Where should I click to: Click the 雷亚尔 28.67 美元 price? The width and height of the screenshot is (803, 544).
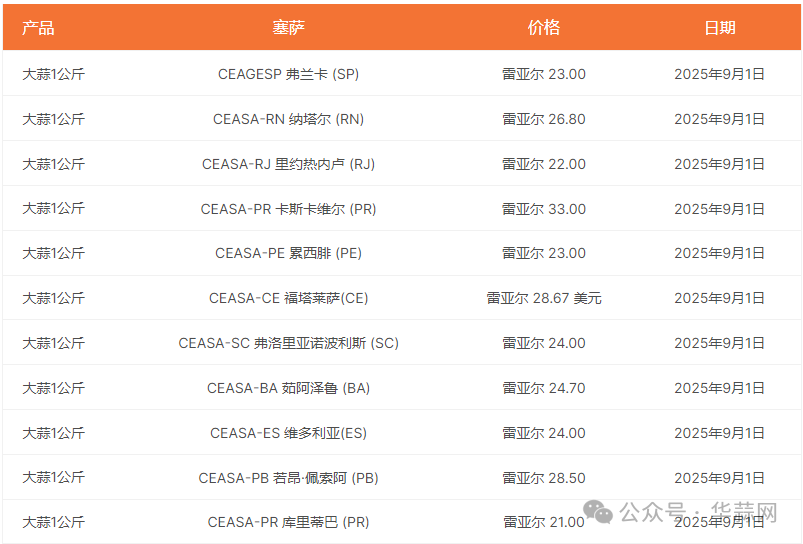click(x=543, y=298)
